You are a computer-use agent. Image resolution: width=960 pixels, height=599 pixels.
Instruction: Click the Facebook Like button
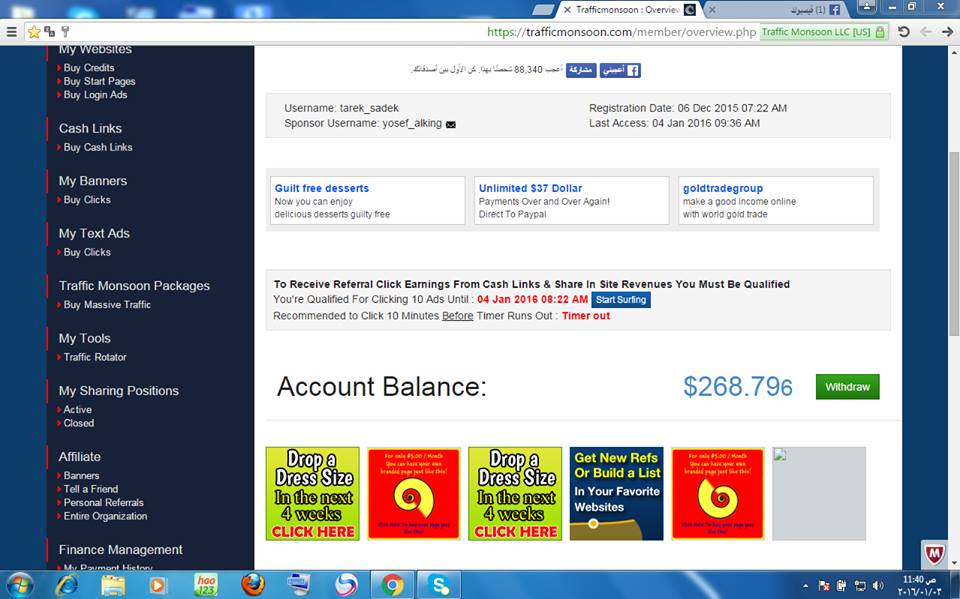[620, 70]
